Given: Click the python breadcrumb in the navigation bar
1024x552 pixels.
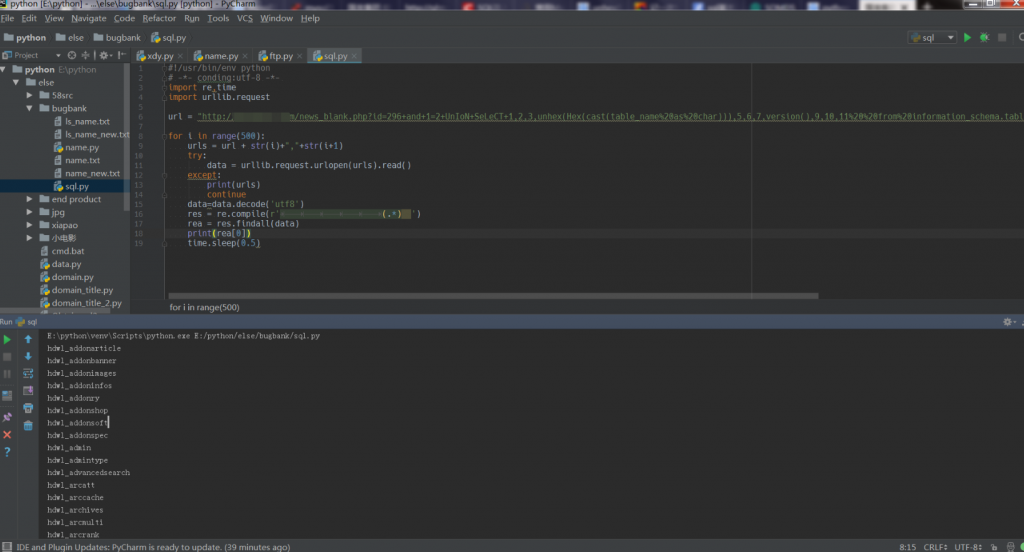Looking at the screenshot, I should 25,38.
